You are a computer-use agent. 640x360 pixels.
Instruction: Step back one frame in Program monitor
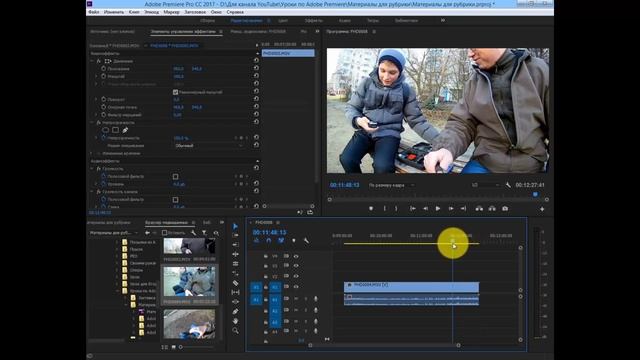tap(425, 209)
